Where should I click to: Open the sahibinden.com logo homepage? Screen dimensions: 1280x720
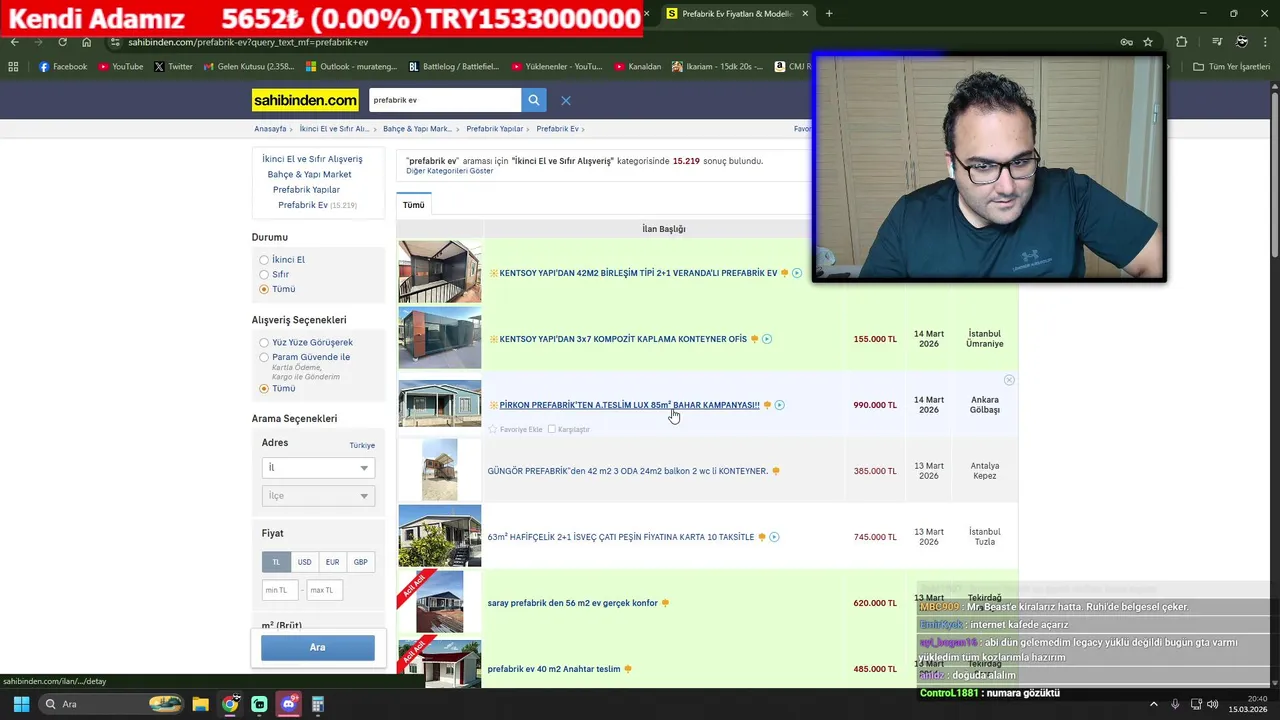point(305,100)
